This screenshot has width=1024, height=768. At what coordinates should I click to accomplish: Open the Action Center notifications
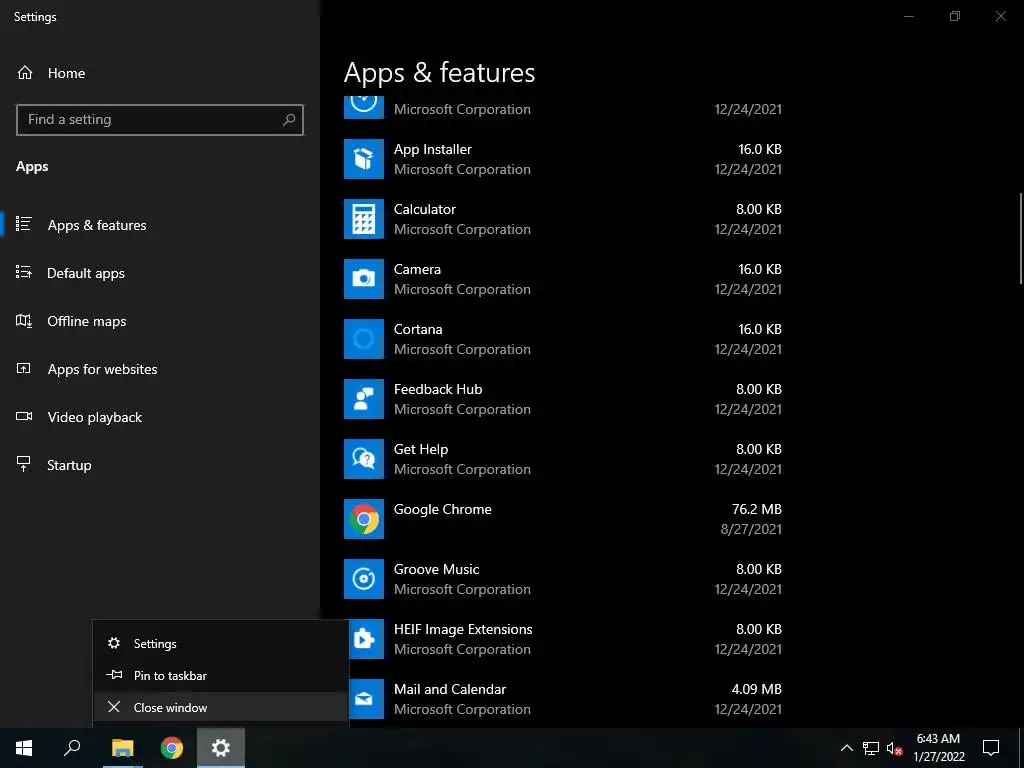pos(991,748)
